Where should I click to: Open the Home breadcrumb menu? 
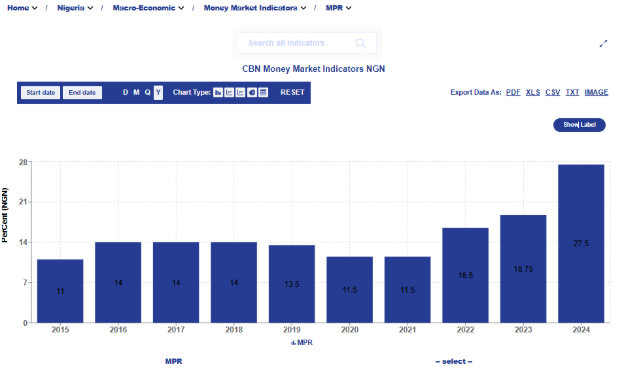[x=22, y=8]
